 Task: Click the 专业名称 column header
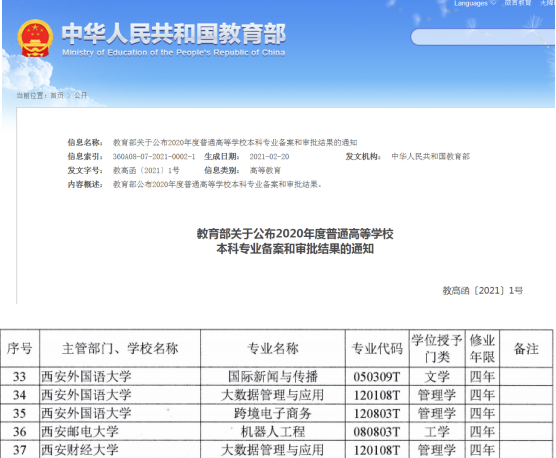pyautogui.click(x=273, y=348)
